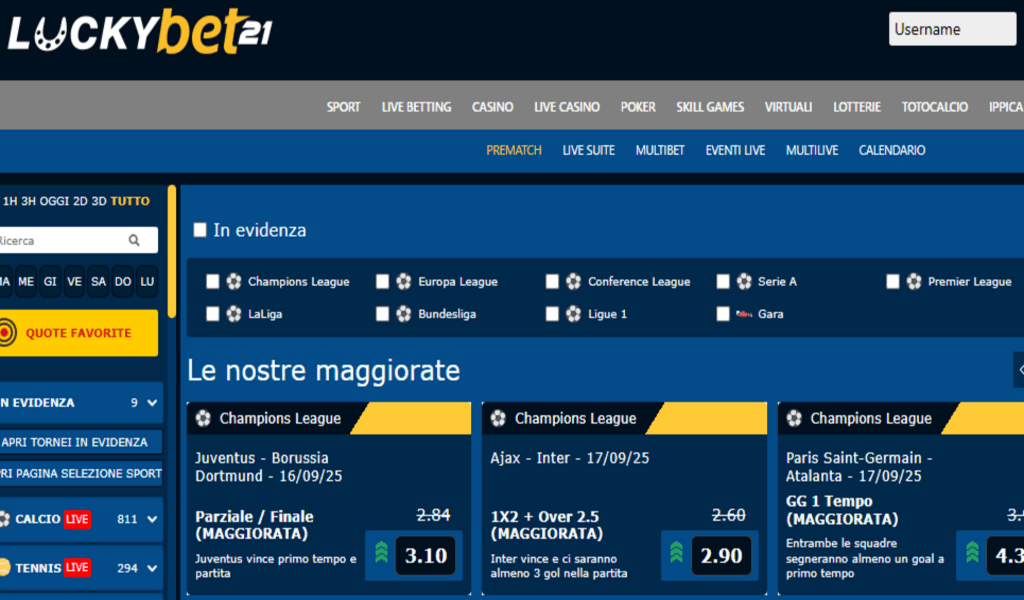Expand the Calcio section chevron
The image size is (1024, 600).
pos(152,519)
